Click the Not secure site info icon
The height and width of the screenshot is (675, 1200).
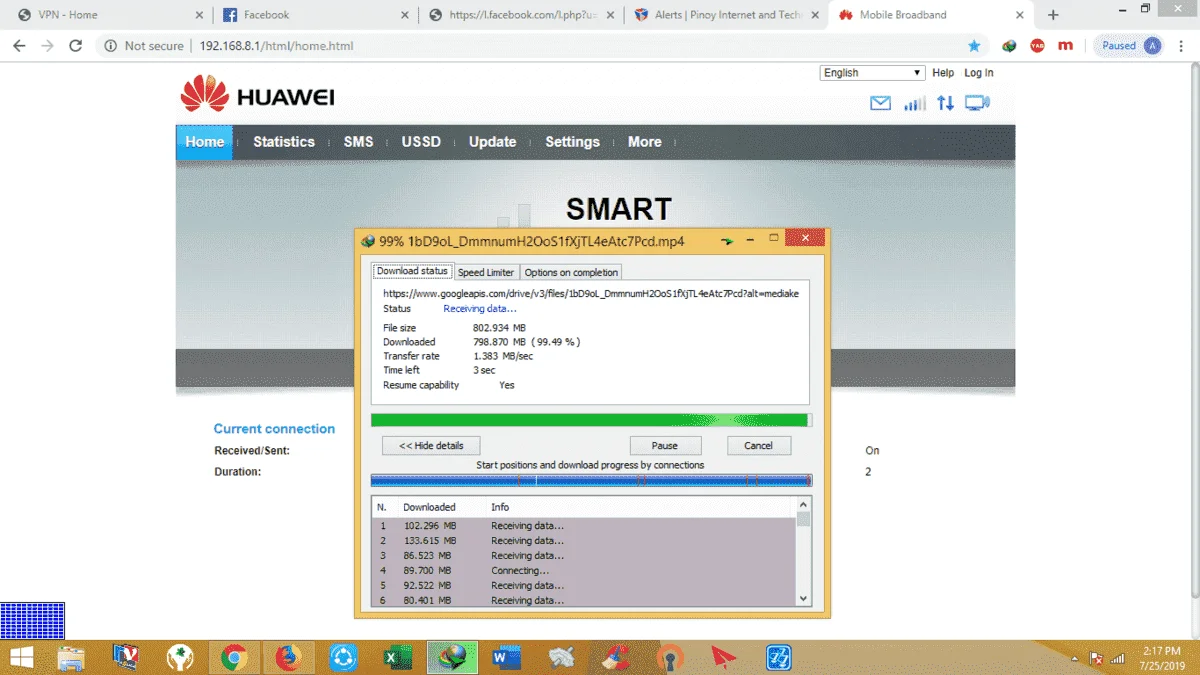point(110,46)
